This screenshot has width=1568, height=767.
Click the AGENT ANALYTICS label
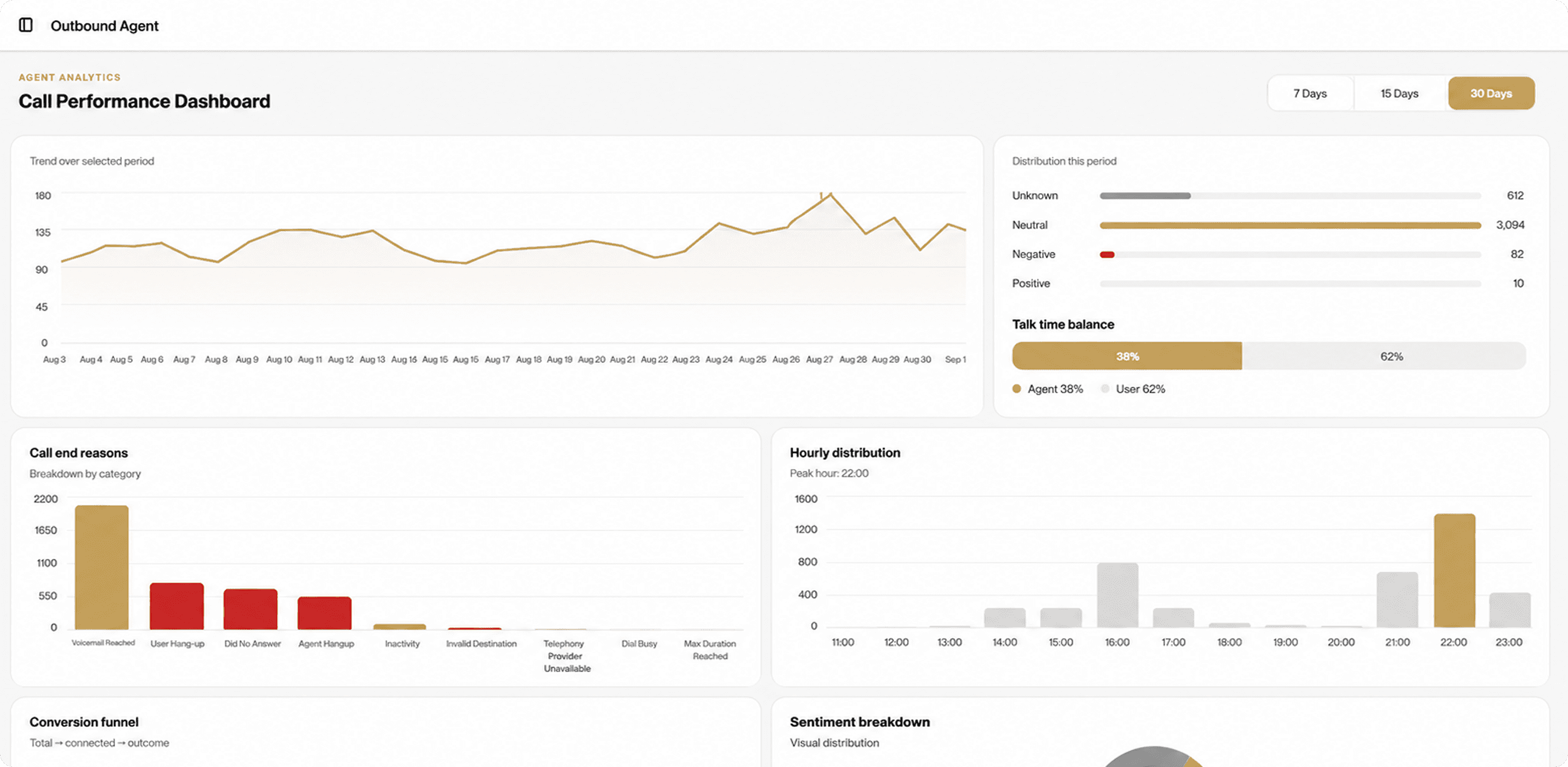(x=70, y=77)
